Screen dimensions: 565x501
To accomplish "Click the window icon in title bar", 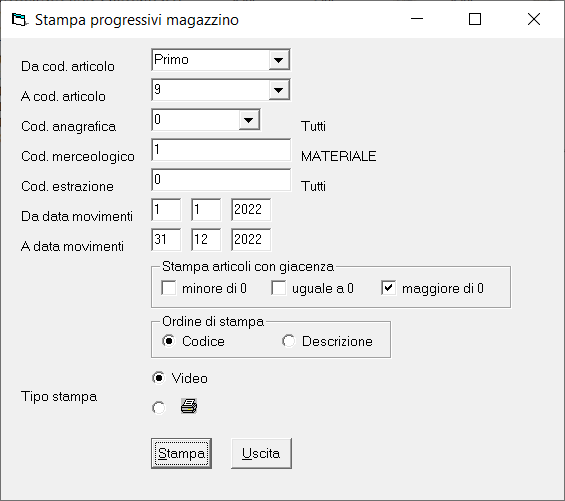I will (19, 19).
